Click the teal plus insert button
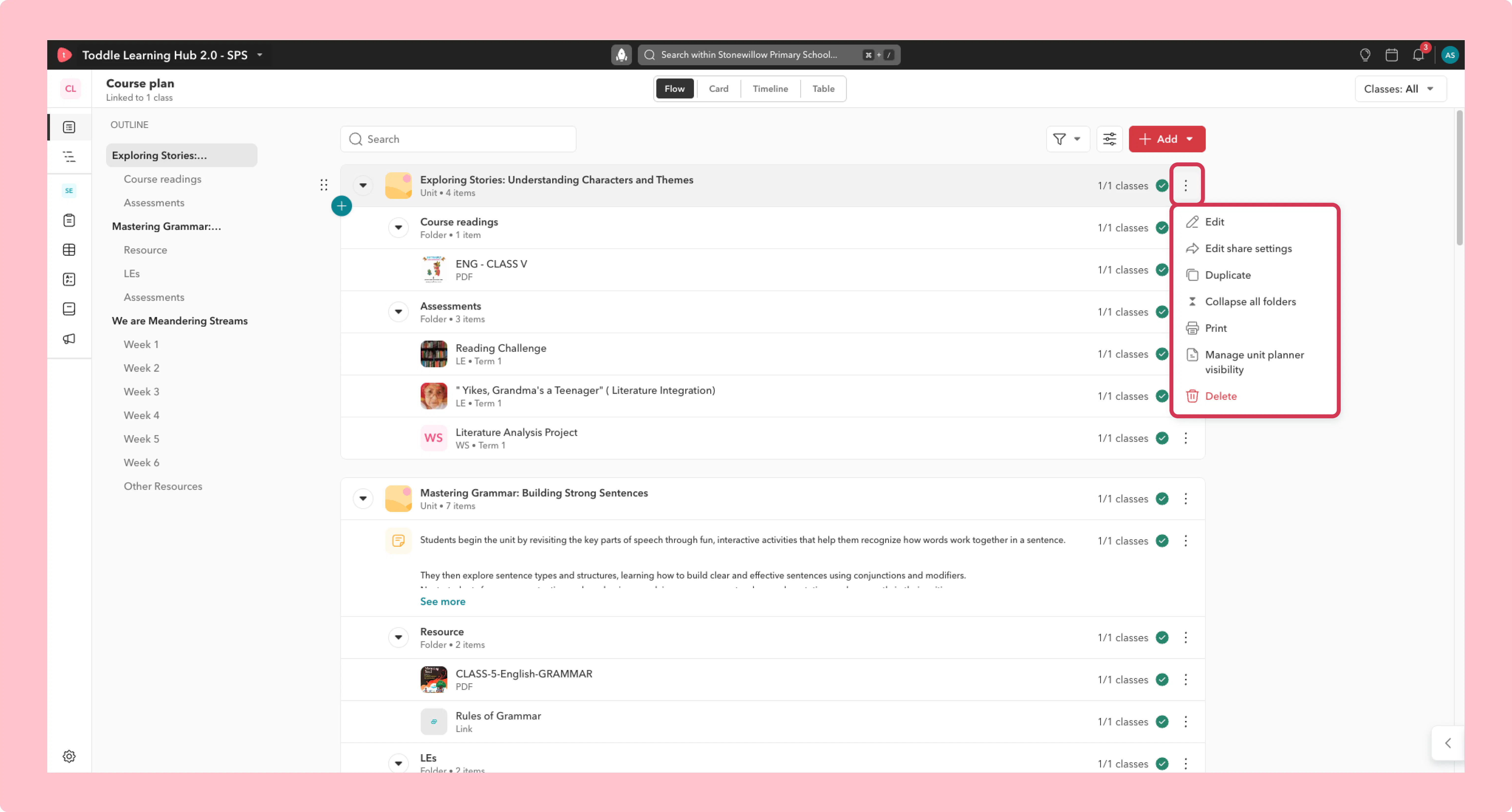Image resolution: width=1512 pixels, height=812 pixels. (x=342, y=206)
